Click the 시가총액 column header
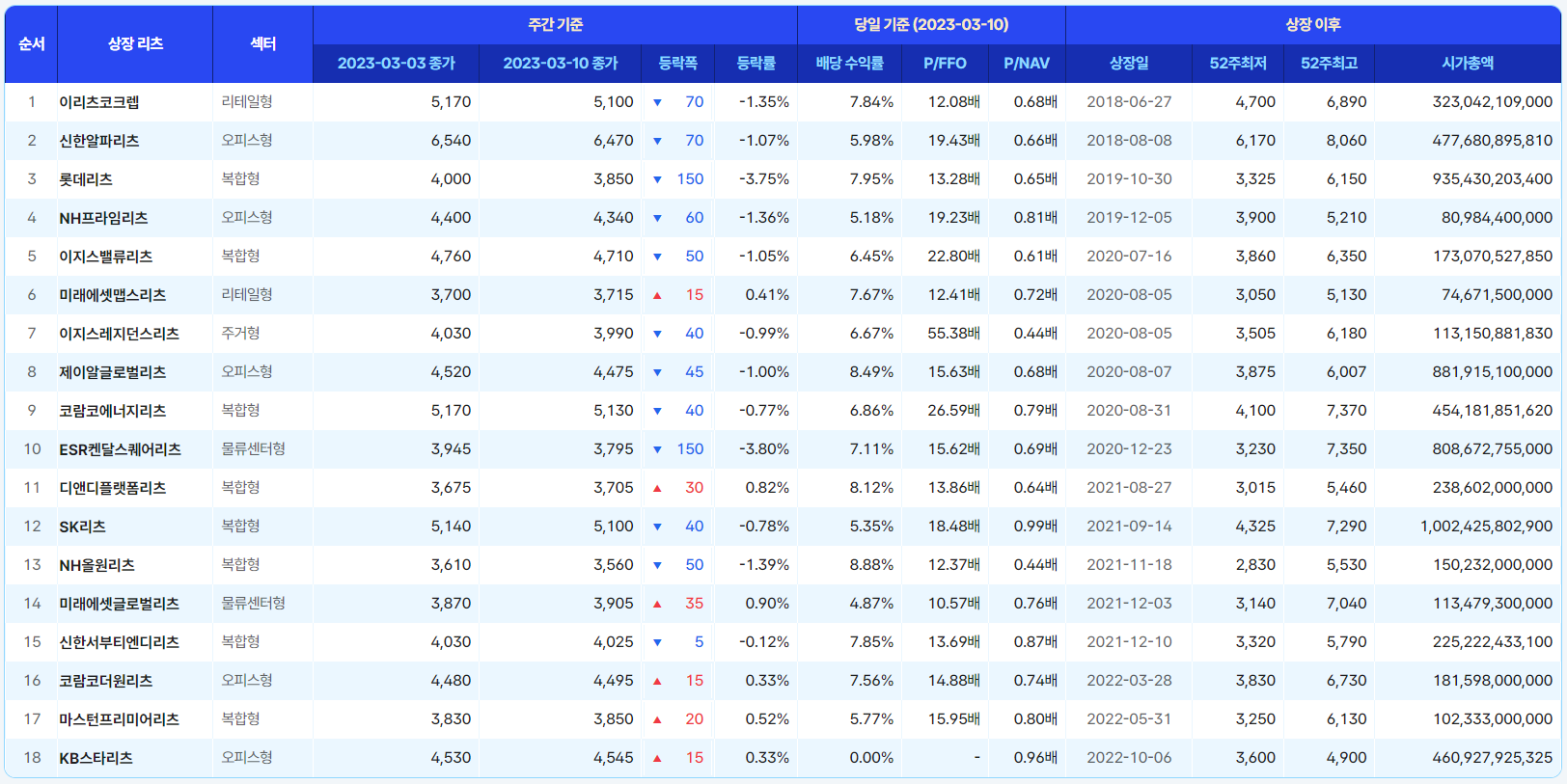 coord(1468,64)
